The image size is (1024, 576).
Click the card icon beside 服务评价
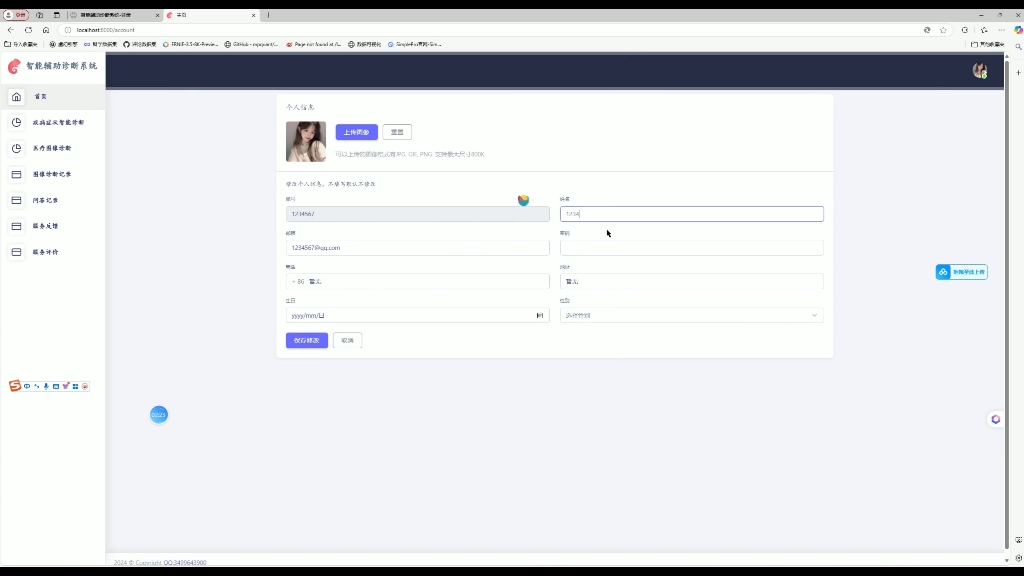17,252
